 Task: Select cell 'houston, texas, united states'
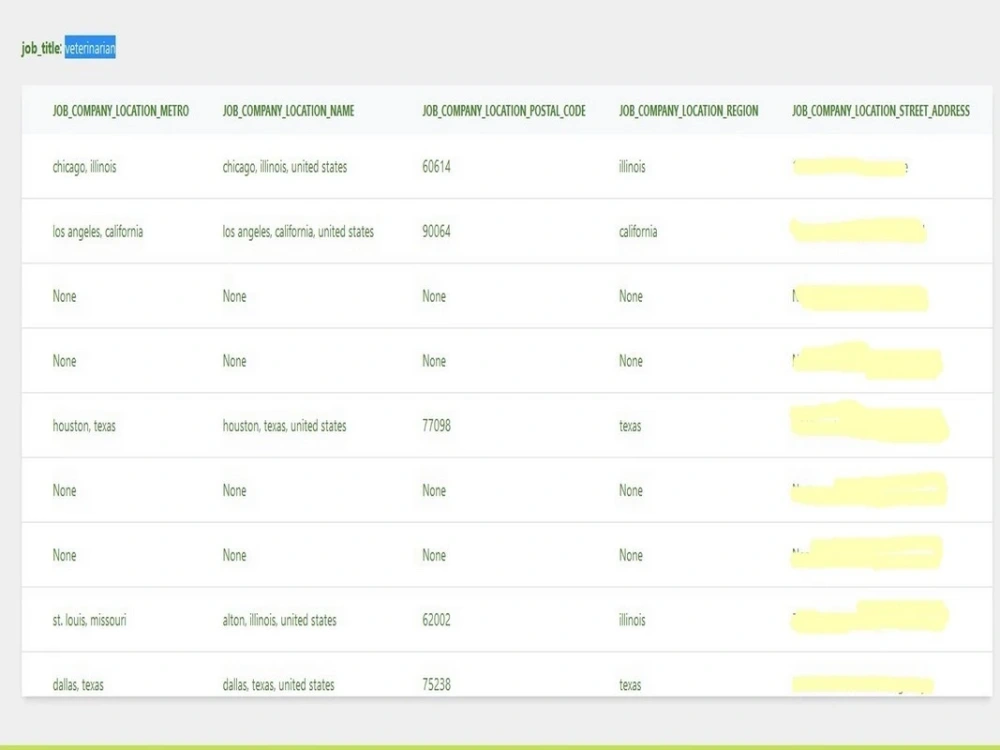[284, 426]
